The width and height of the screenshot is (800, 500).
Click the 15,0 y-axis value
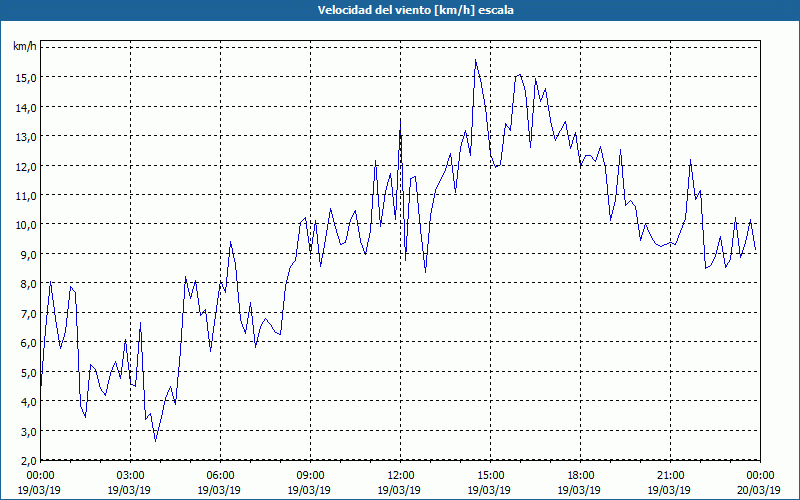click(x=26, y=78)
